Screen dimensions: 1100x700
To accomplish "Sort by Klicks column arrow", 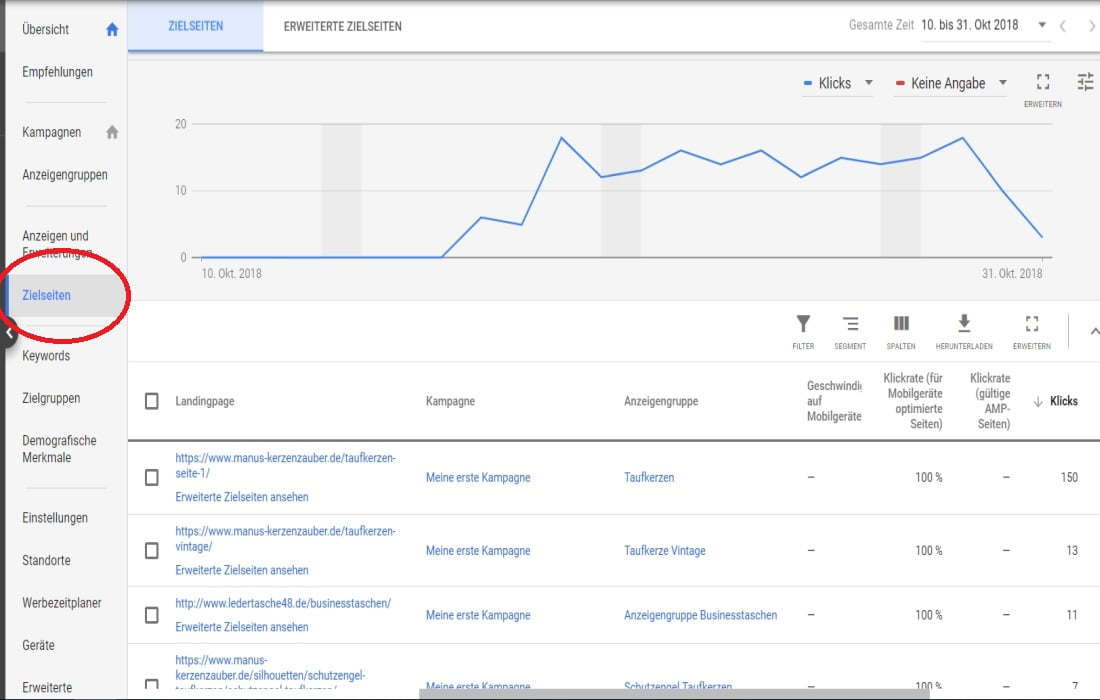I will click(1038, 401).
